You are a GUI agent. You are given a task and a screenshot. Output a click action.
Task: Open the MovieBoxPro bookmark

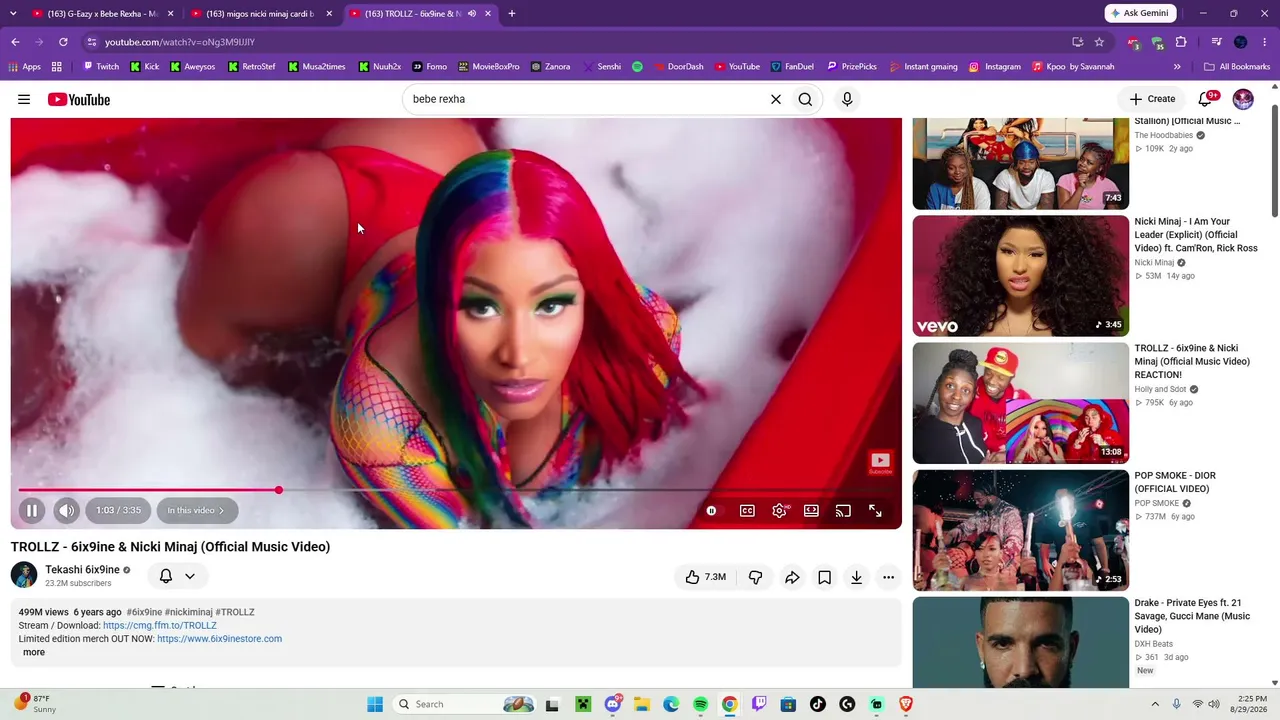click(x=489, y=67)
